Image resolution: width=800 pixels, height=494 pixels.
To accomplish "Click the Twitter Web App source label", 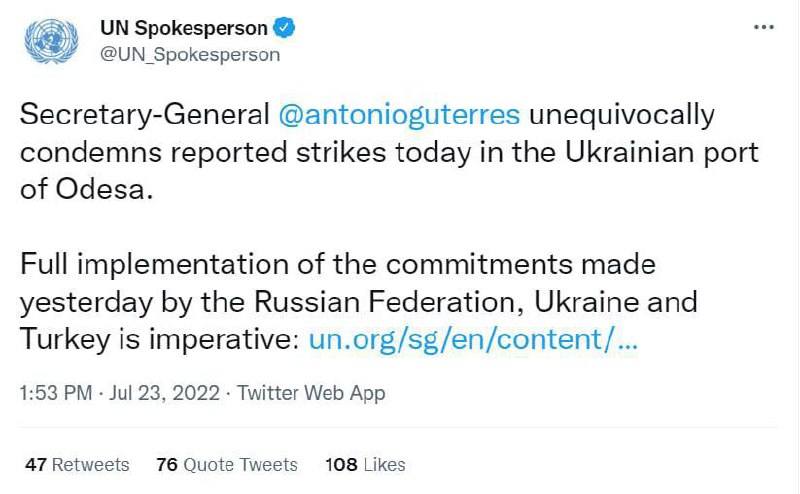I will pyautogui.click(x=311, y=394).
